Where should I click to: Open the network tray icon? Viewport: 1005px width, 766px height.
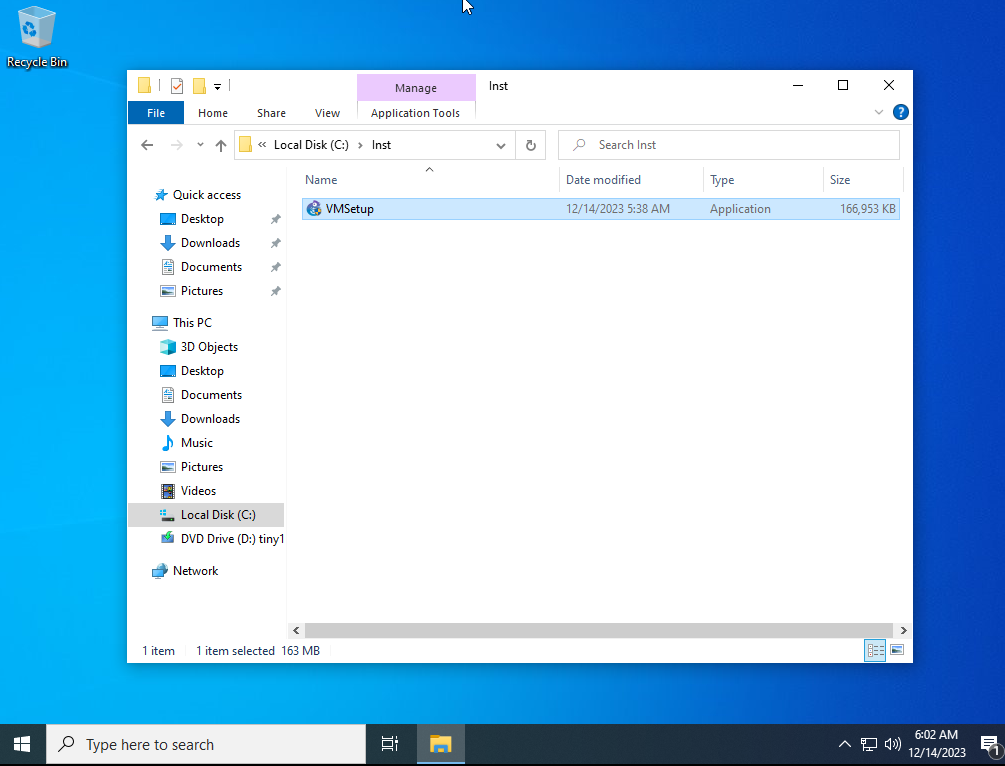click(x=868, y=744)
